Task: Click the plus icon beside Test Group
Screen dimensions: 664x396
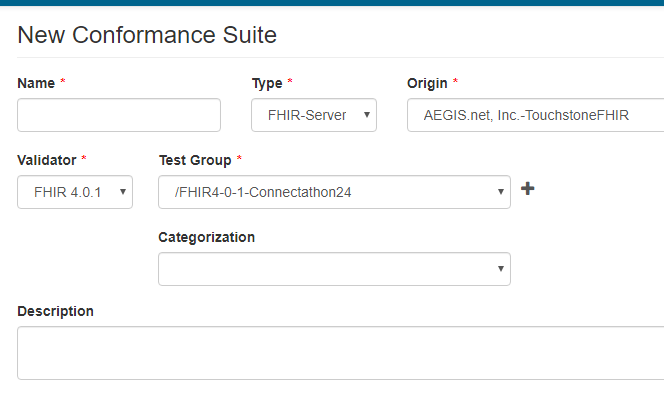Action: coord(527,188)
